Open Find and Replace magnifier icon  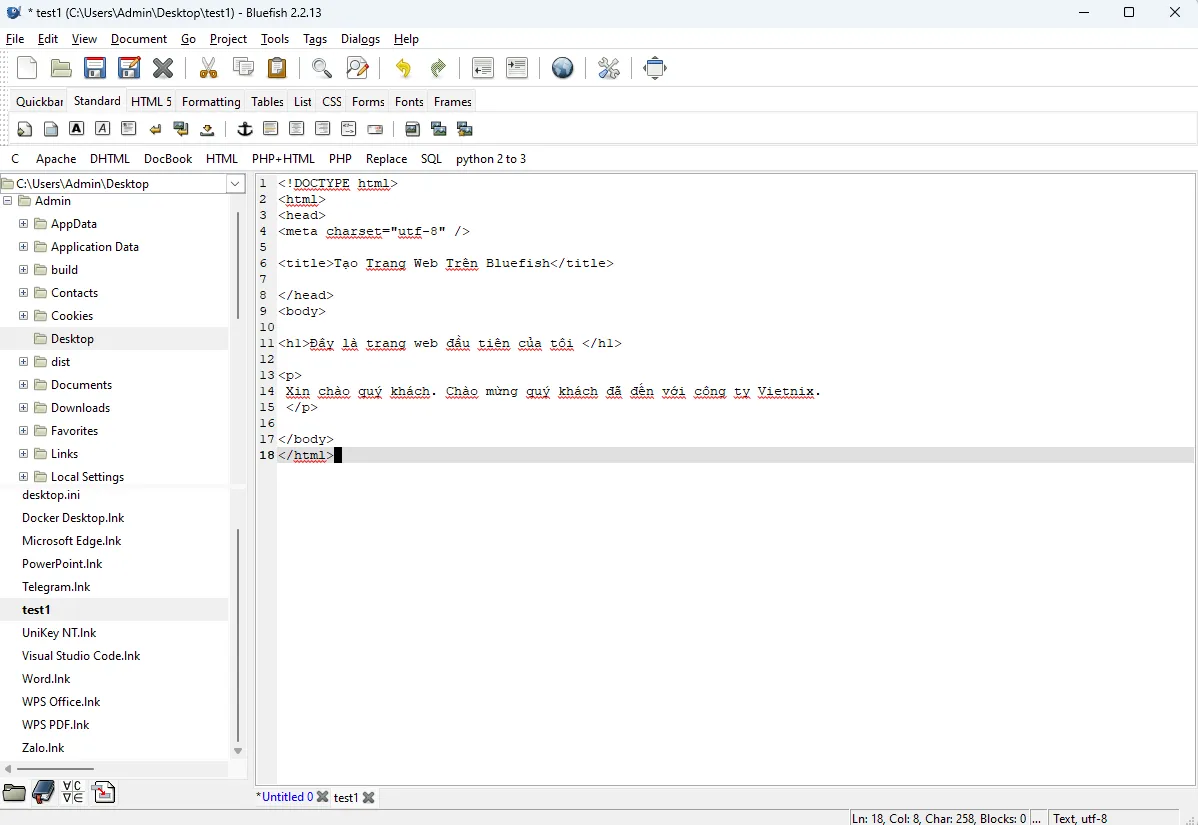point(357,68)
